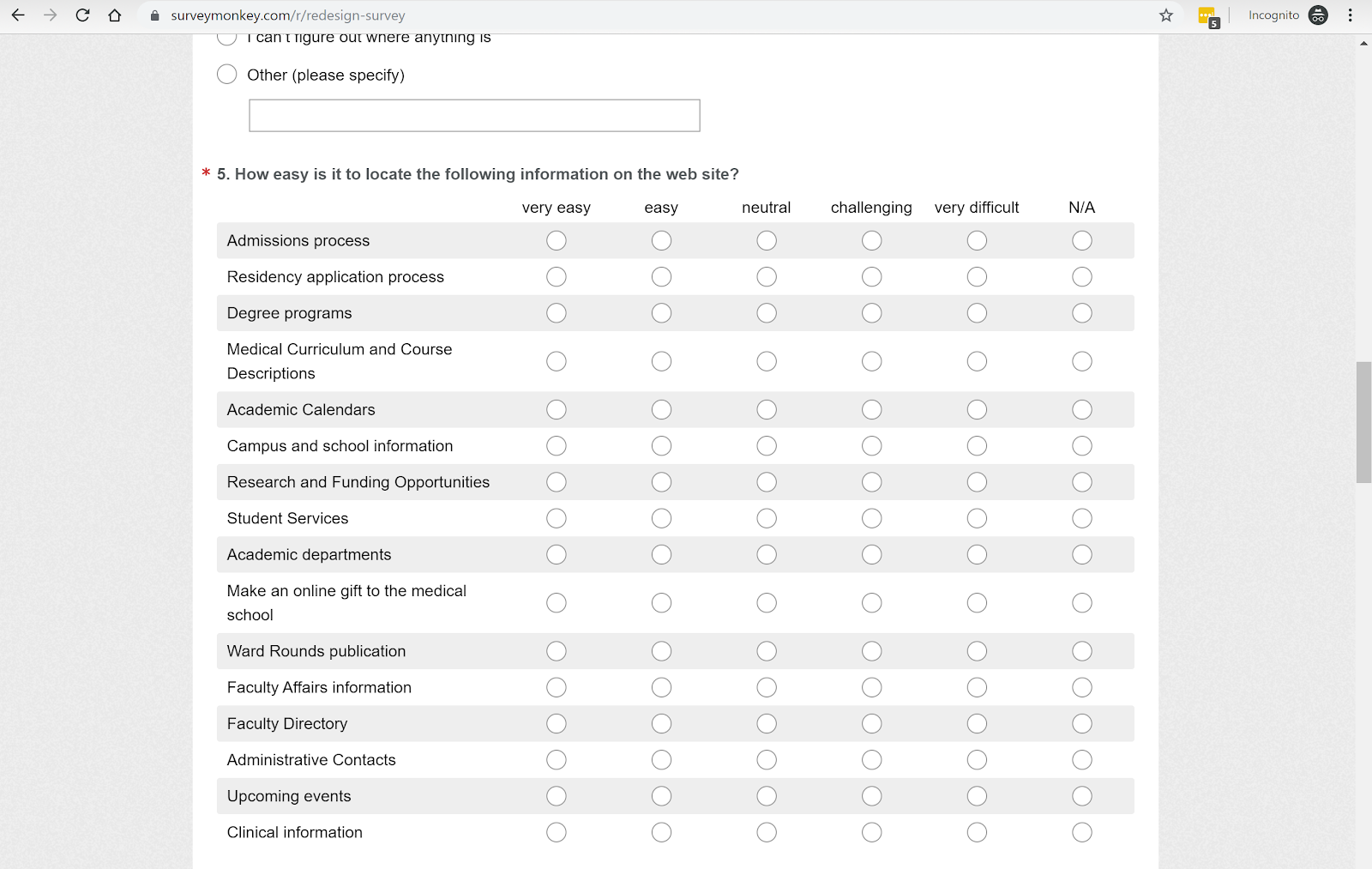Choose N/A for Faculty Directory
The image size is (1372, 869).
click(1082, 724)
